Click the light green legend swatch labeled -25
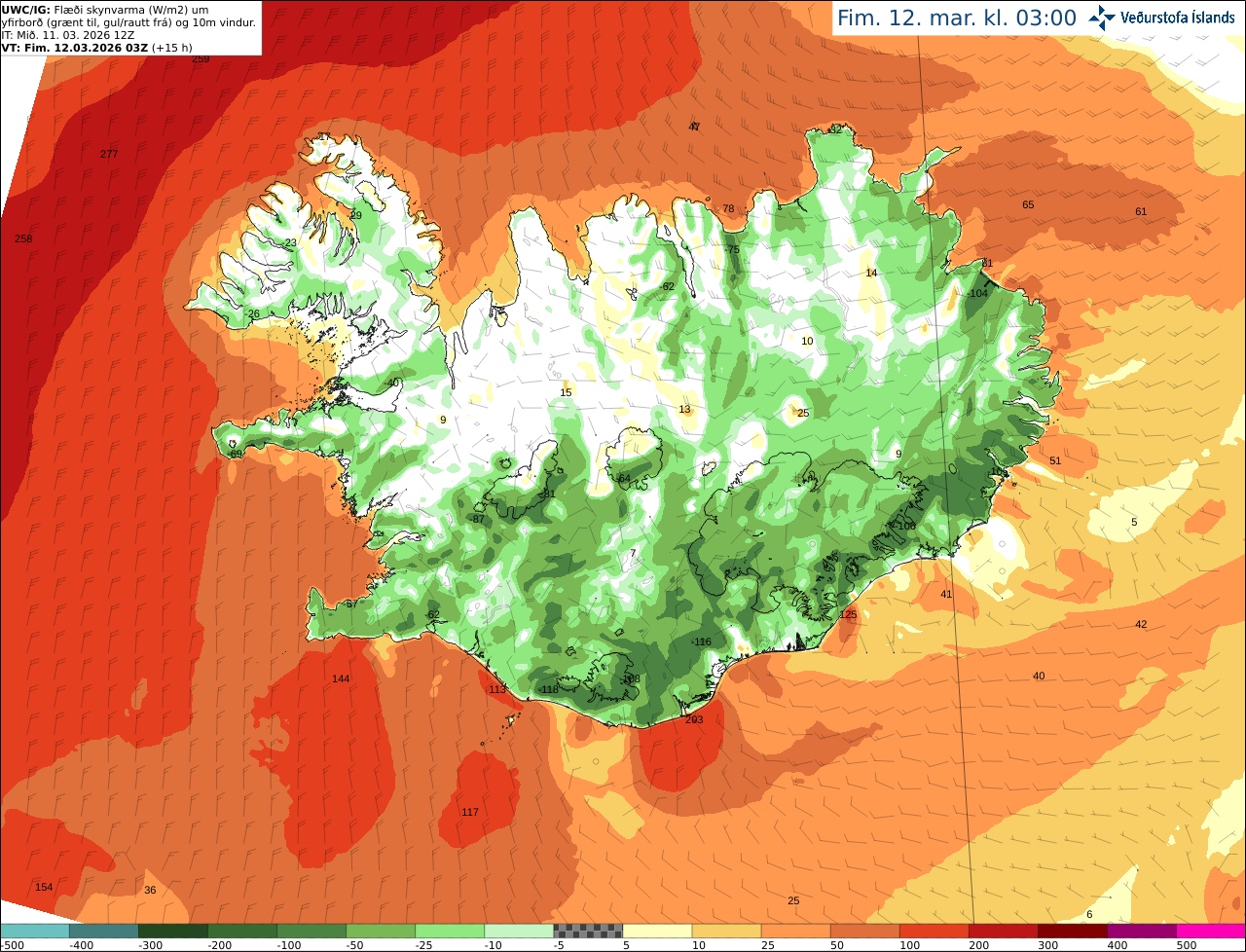Viewport: 1246px width, 952px height. point(449,931)
